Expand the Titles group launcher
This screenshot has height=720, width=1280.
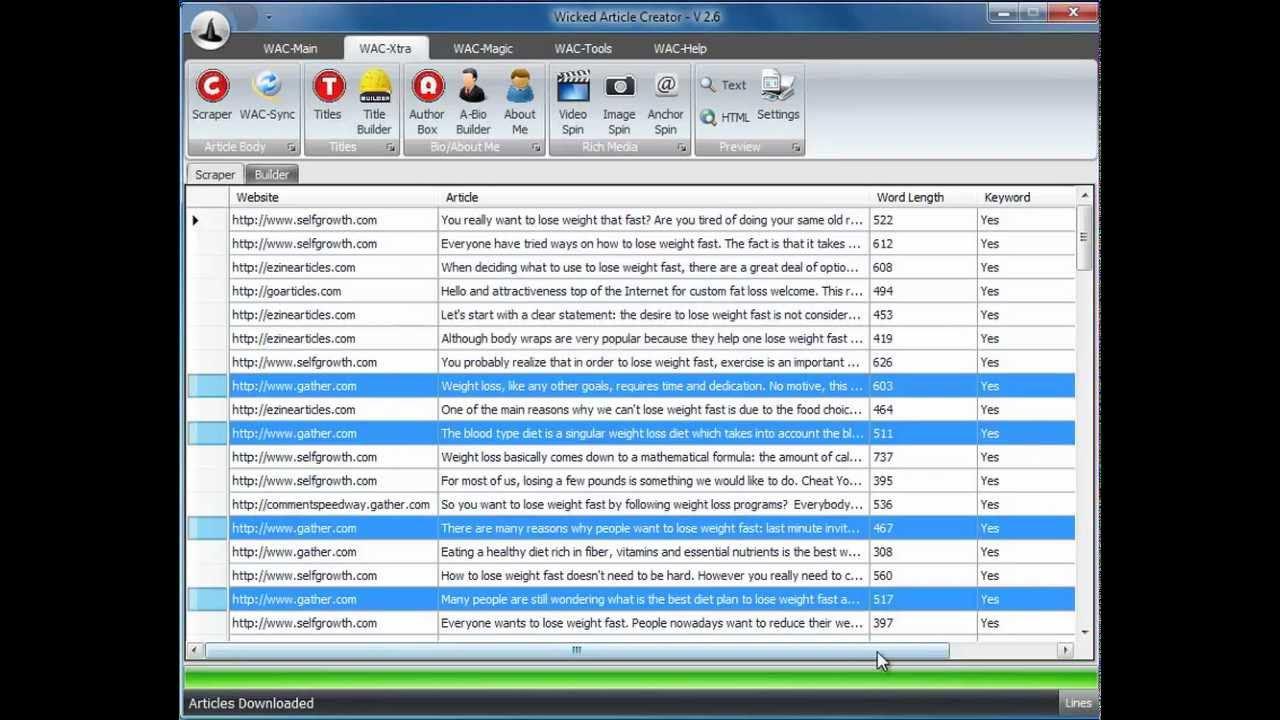pos(391,148)
